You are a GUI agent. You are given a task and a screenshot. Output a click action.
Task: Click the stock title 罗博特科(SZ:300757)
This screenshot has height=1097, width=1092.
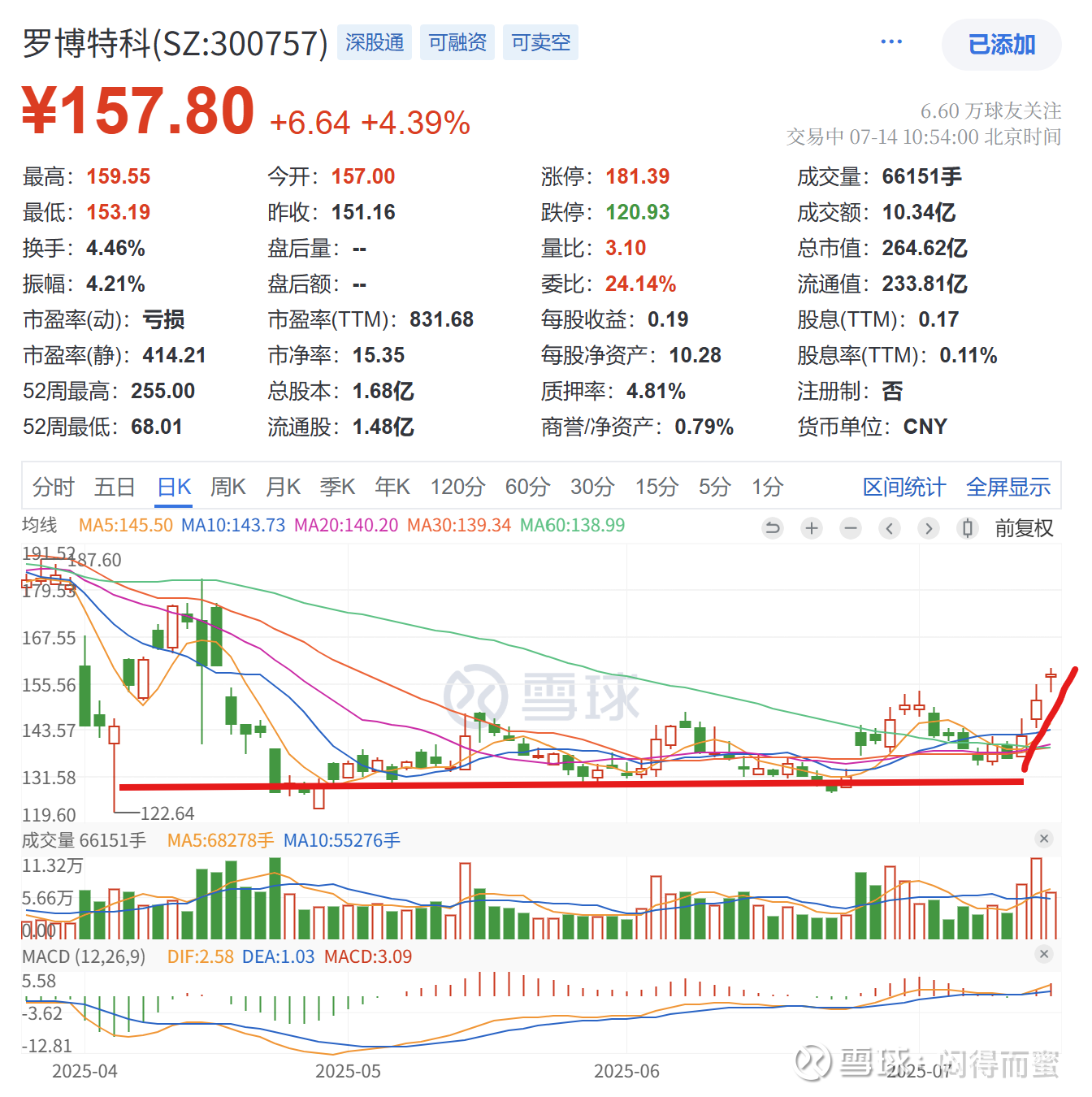[x=175, y=43]
